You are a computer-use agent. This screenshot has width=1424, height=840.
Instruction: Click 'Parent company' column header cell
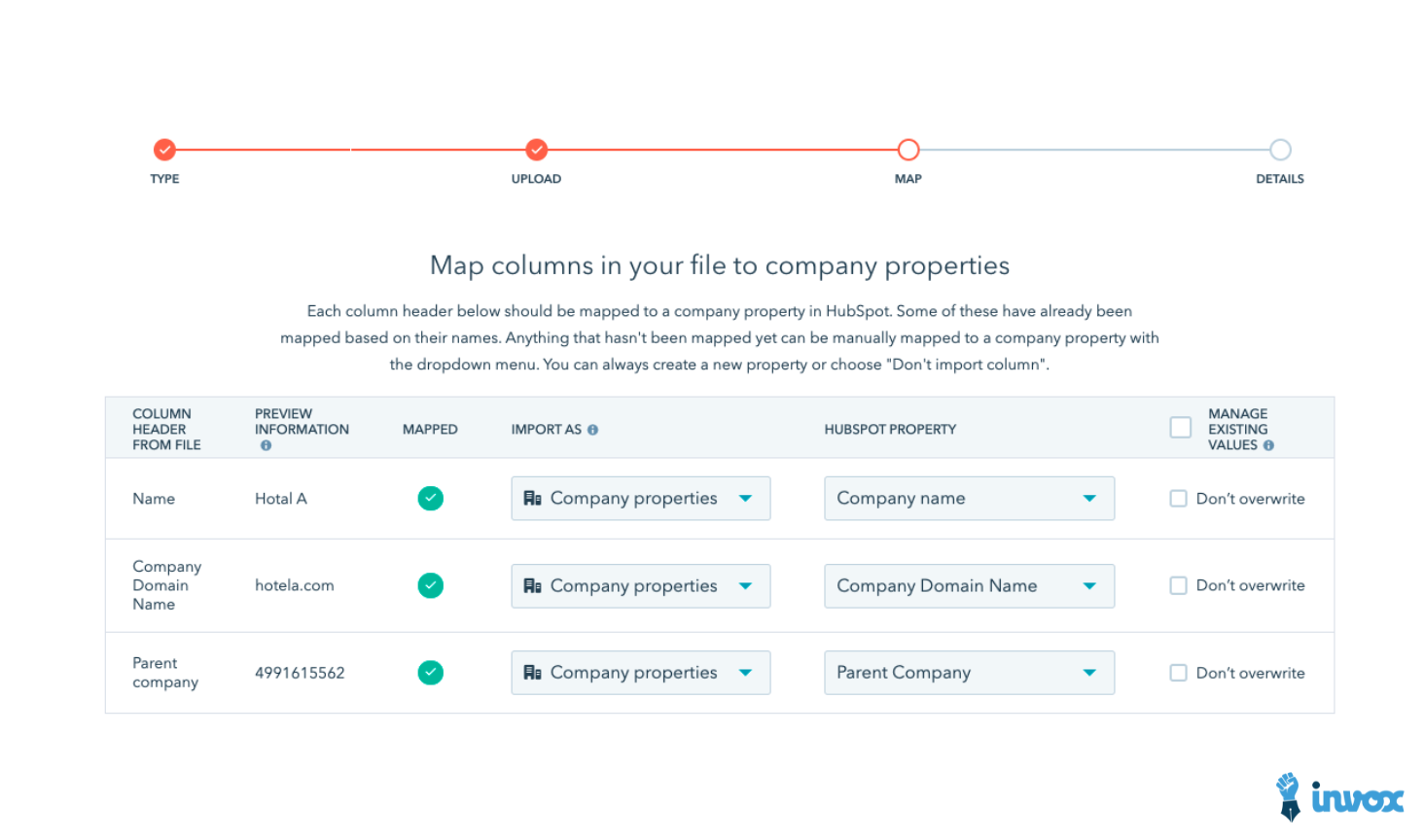[165, 673]
